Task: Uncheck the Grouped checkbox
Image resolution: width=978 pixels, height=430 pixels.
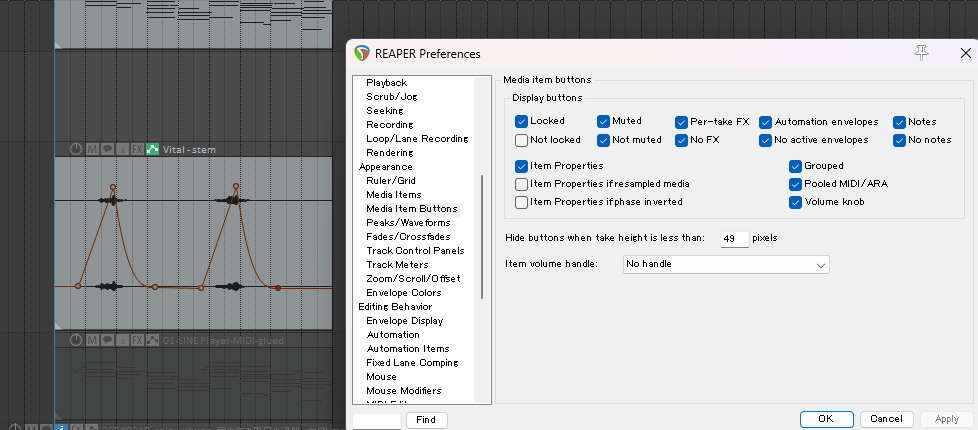Action: tap(795, 166)
